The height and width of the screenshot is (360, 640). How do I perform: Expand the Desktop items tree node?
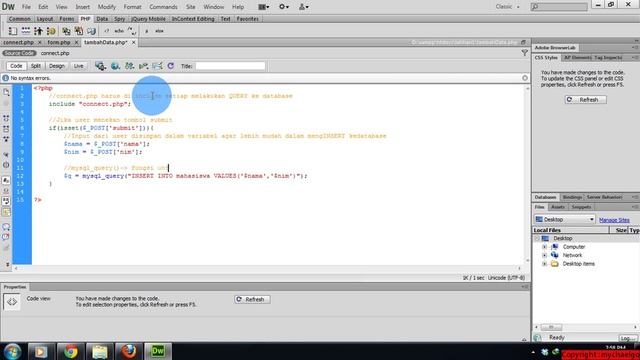[x=544, y=264]
